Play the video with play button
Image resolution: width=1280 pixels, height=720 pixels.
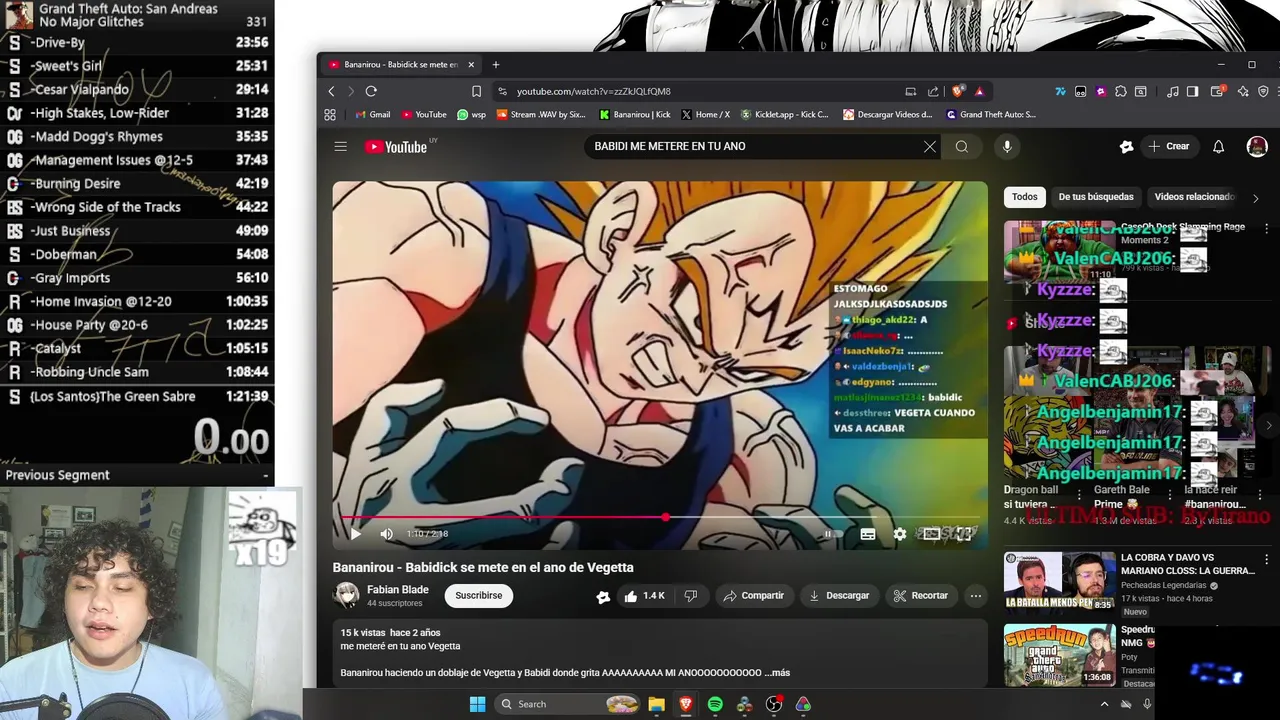(x=355, y=534)
